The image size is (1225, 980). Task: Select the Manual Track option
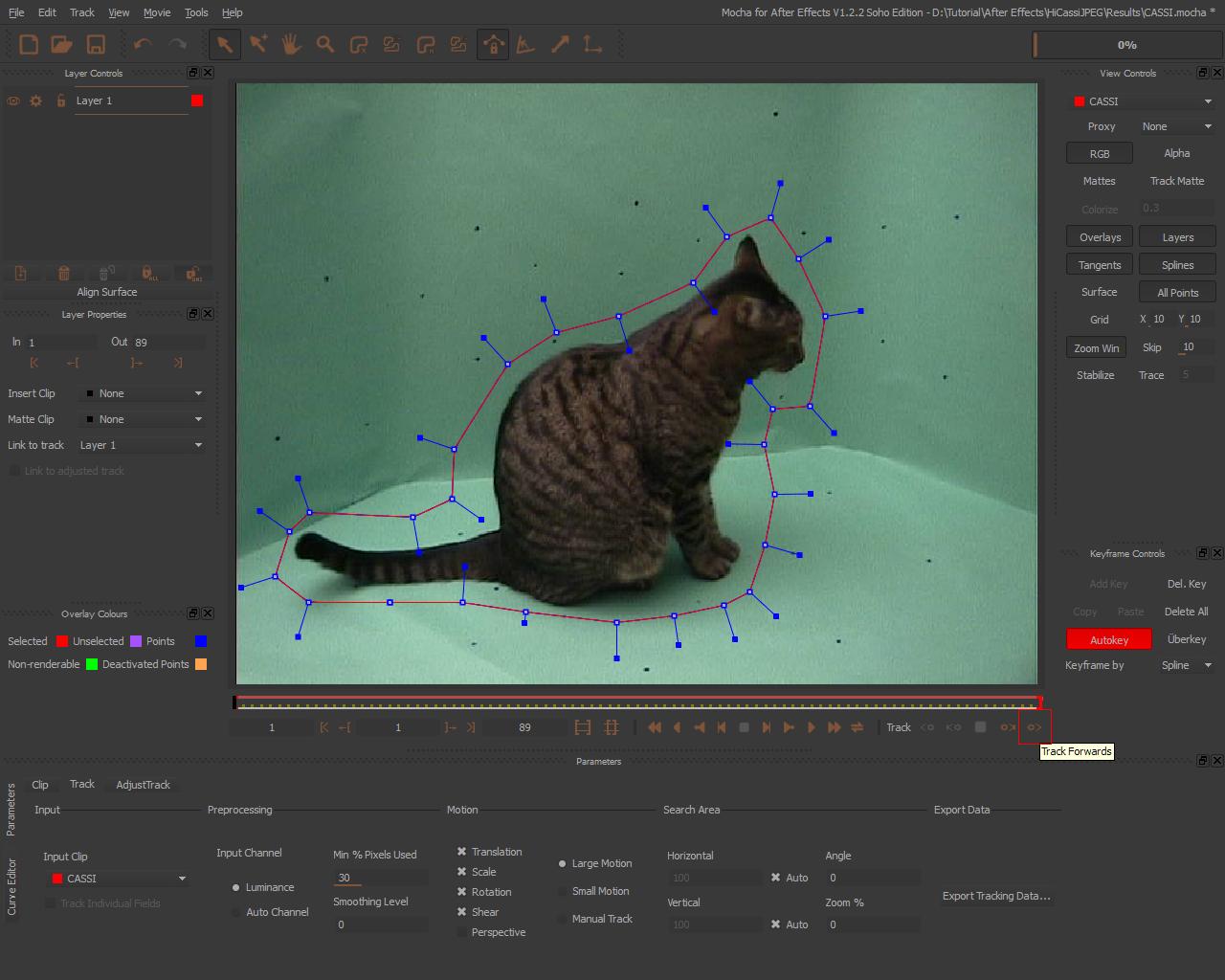coord(563,919)
